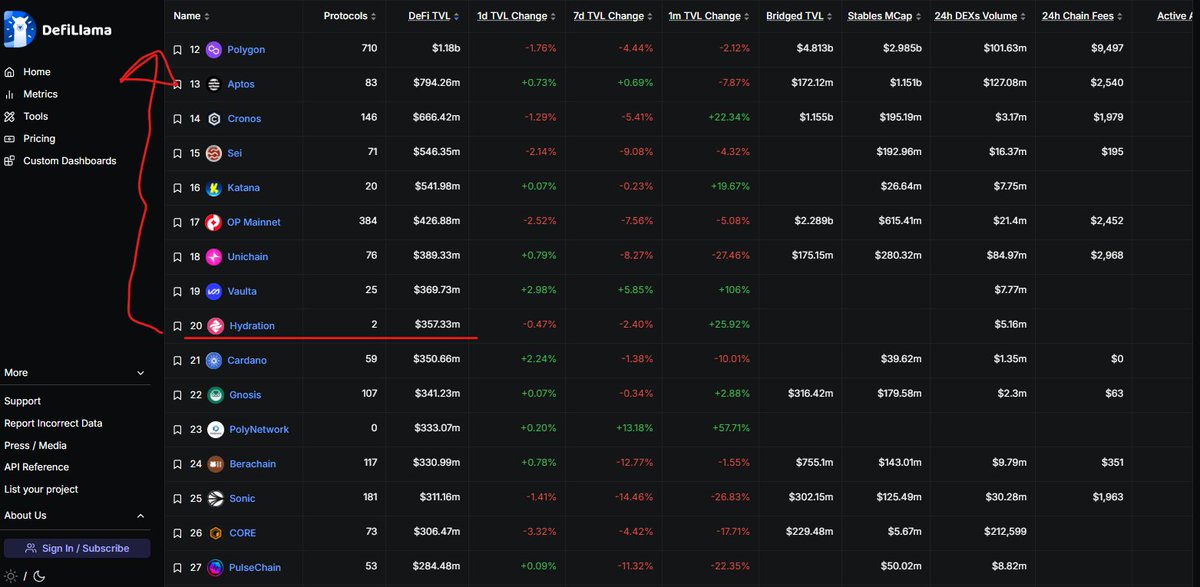Go to Home in sidebar
The height and width of the screenshot is (587, 1200).
[x=27, y=72]
